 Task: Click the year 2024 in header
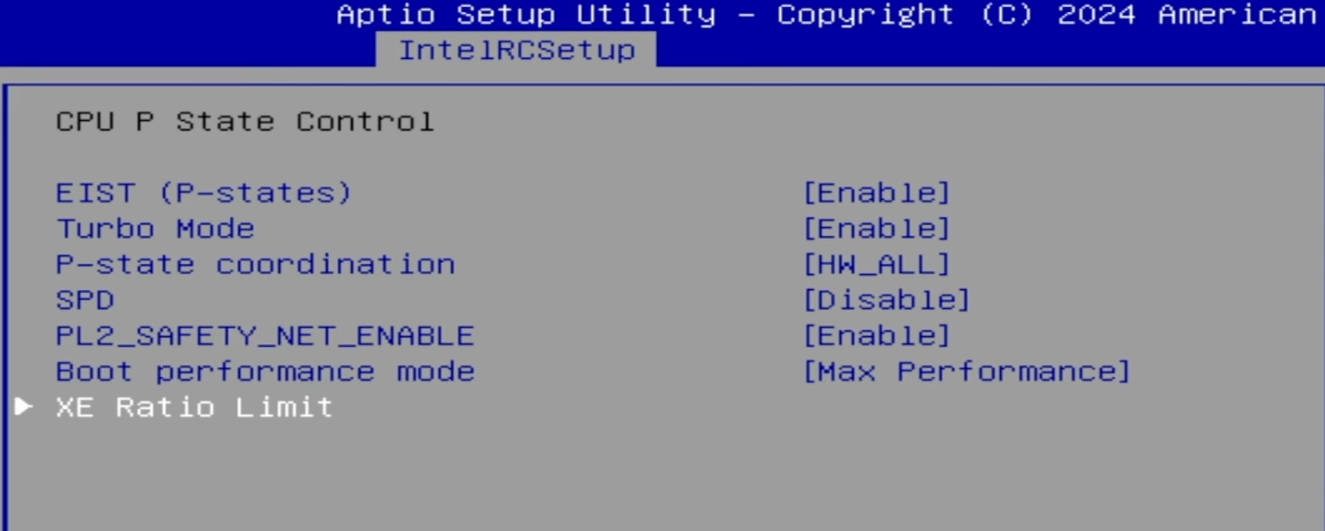1096,15
